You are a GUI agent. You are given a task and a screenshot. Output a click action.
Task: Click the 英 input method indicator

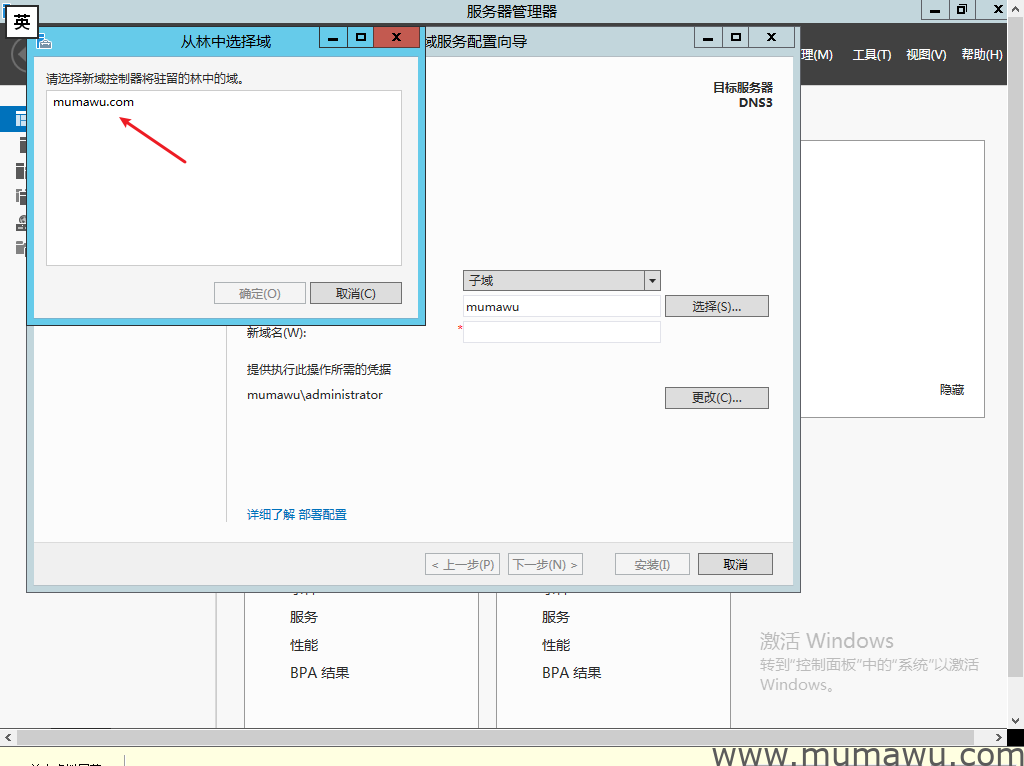coord(22,22)
